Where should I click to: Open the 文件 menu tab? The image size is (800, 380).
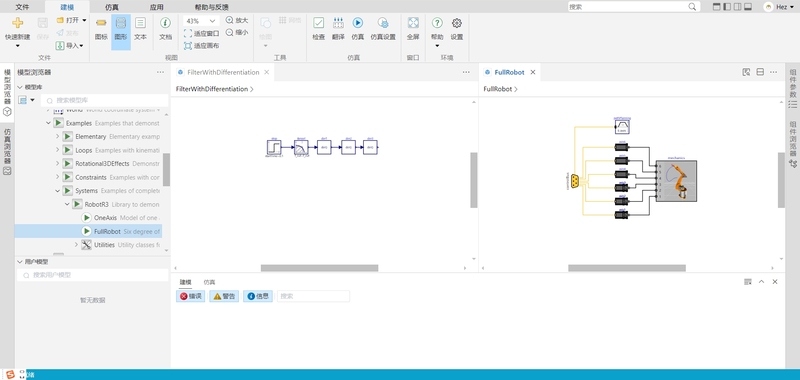pos(21,7)
